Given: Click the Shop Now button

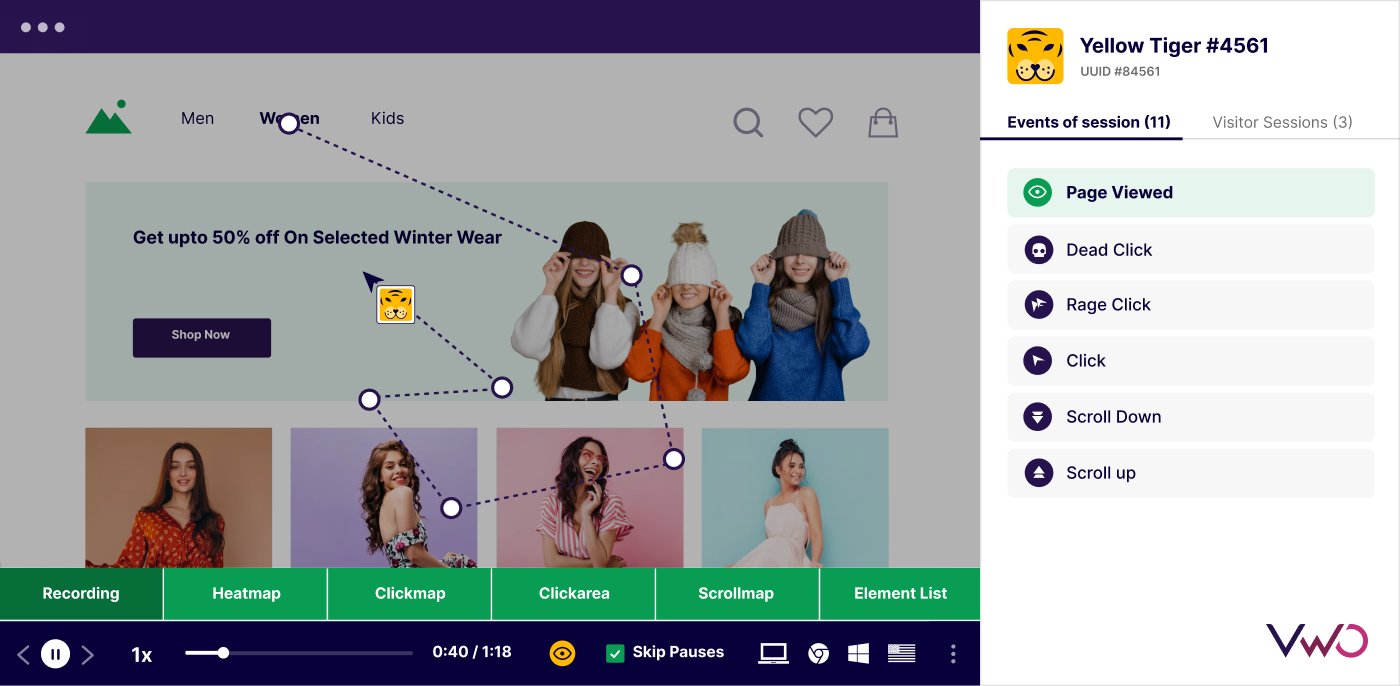Looking at the screenshot, I should [202, 337].
